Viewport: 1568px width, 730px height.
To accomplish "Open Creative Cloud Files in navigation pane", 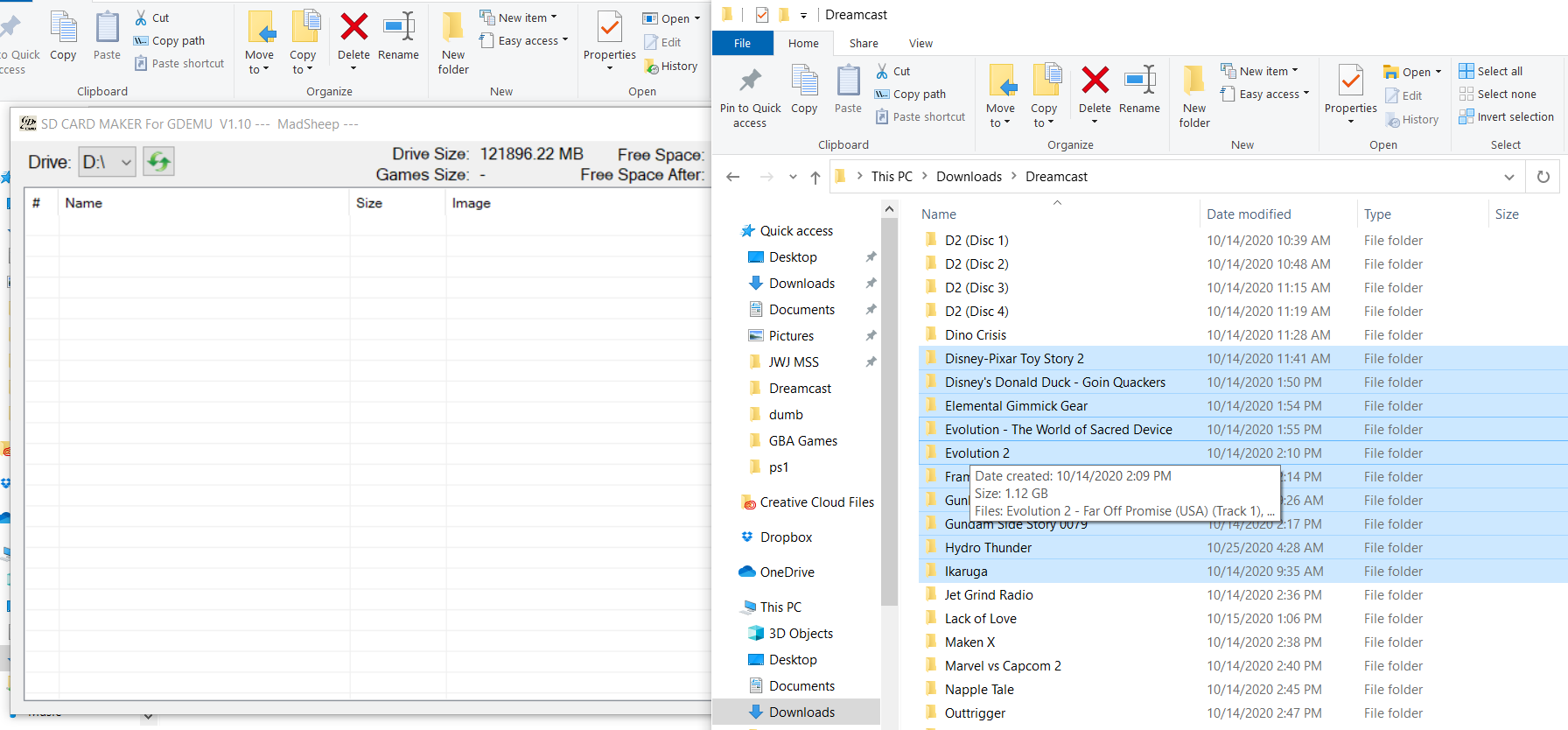I will point(816,502).
